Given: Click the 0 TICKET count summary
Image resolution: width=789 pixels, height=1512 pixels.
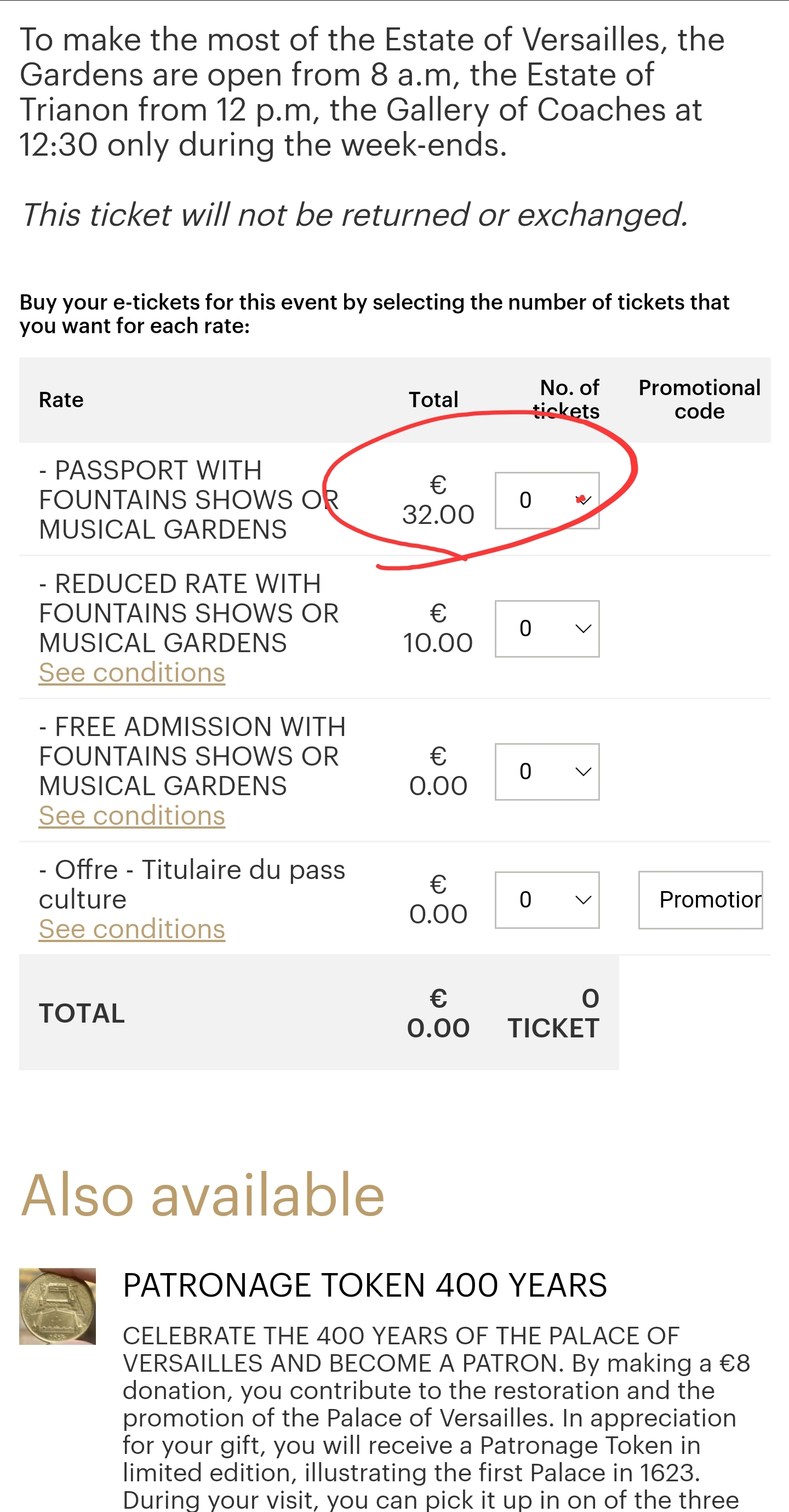Looking at the screenshot, I should click(553, 1014).
